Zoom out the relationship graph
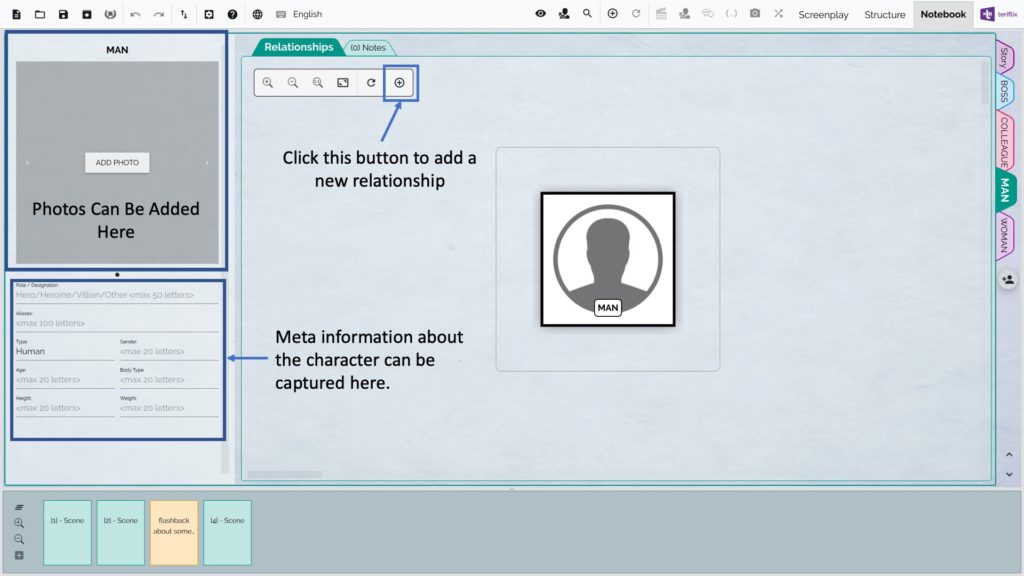The width and height of the screenshot is (1024, 576). 293,83
